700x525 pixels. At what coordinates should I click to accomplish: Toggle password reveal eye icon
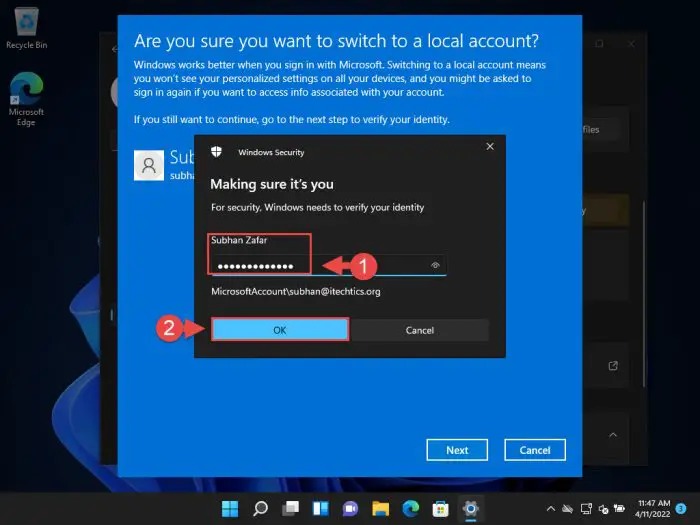click(436, 266)
